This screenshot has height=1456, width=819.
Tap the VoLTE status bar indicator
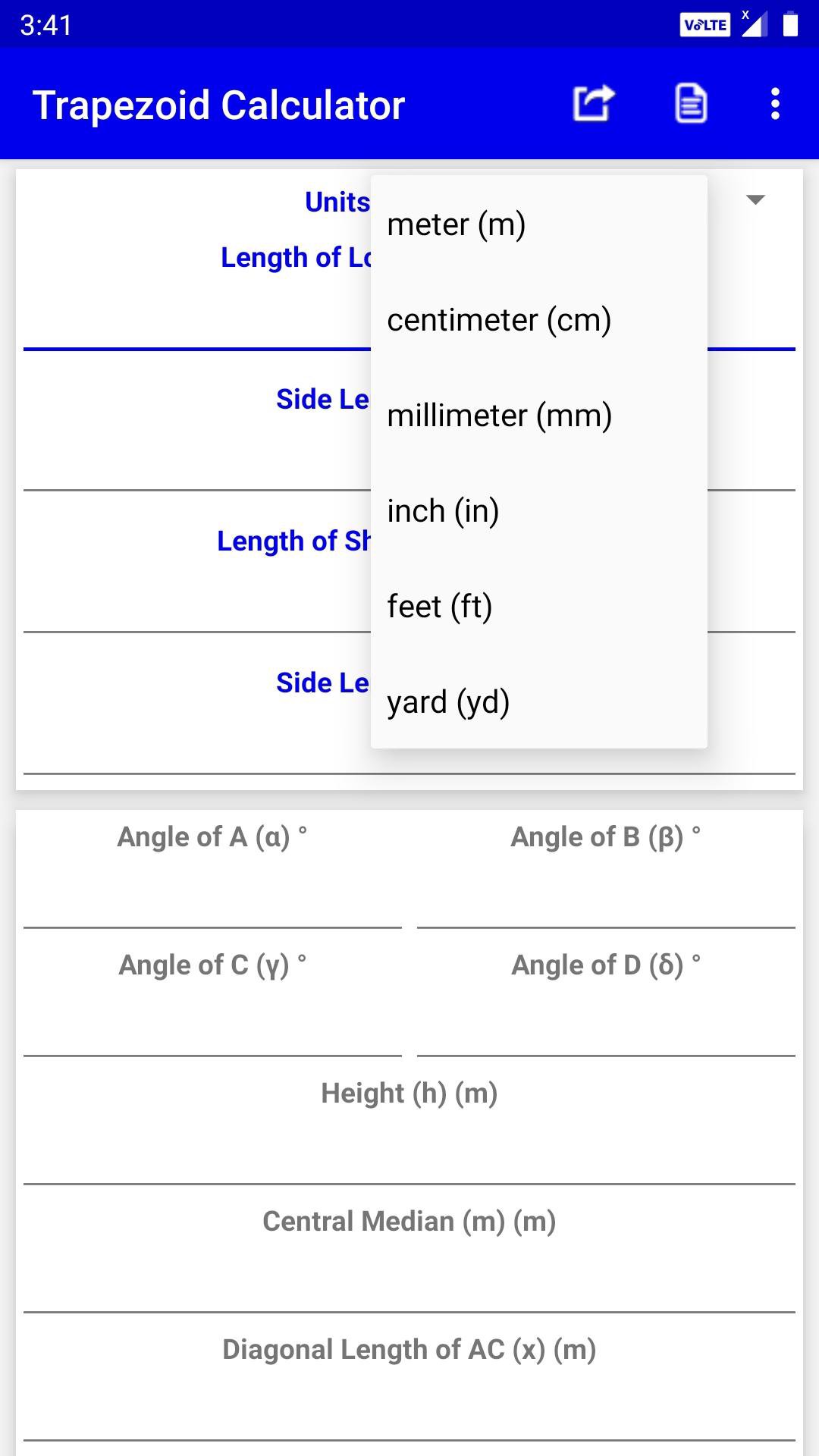704,25
